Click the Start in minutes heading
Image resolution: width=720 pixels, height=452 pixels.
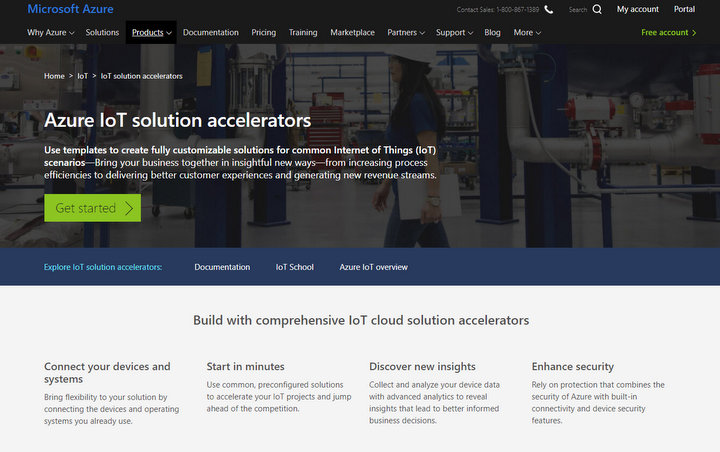coord(246,367)
